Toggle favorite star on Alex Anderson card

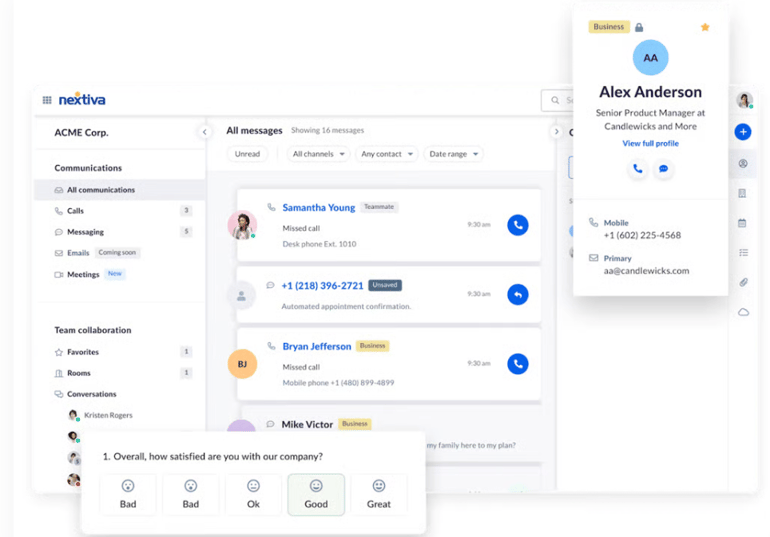(x=705, y=27)
